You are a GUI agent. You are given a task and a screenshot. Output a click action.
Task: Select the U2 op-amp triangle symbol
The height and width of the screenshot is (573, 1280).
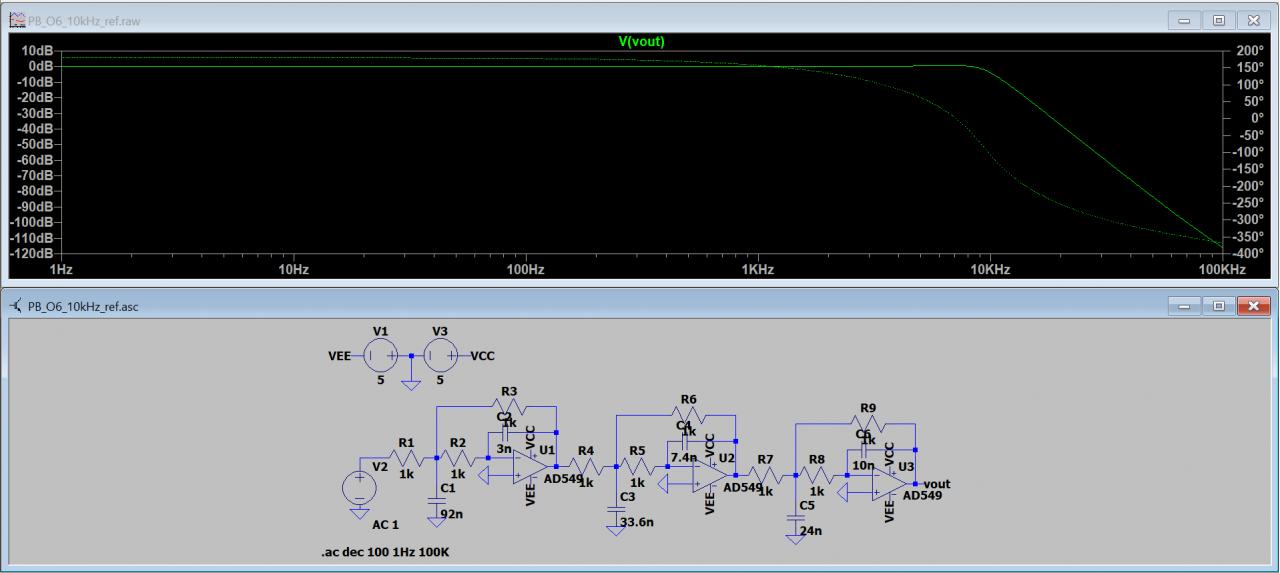(x=708, y=474)
